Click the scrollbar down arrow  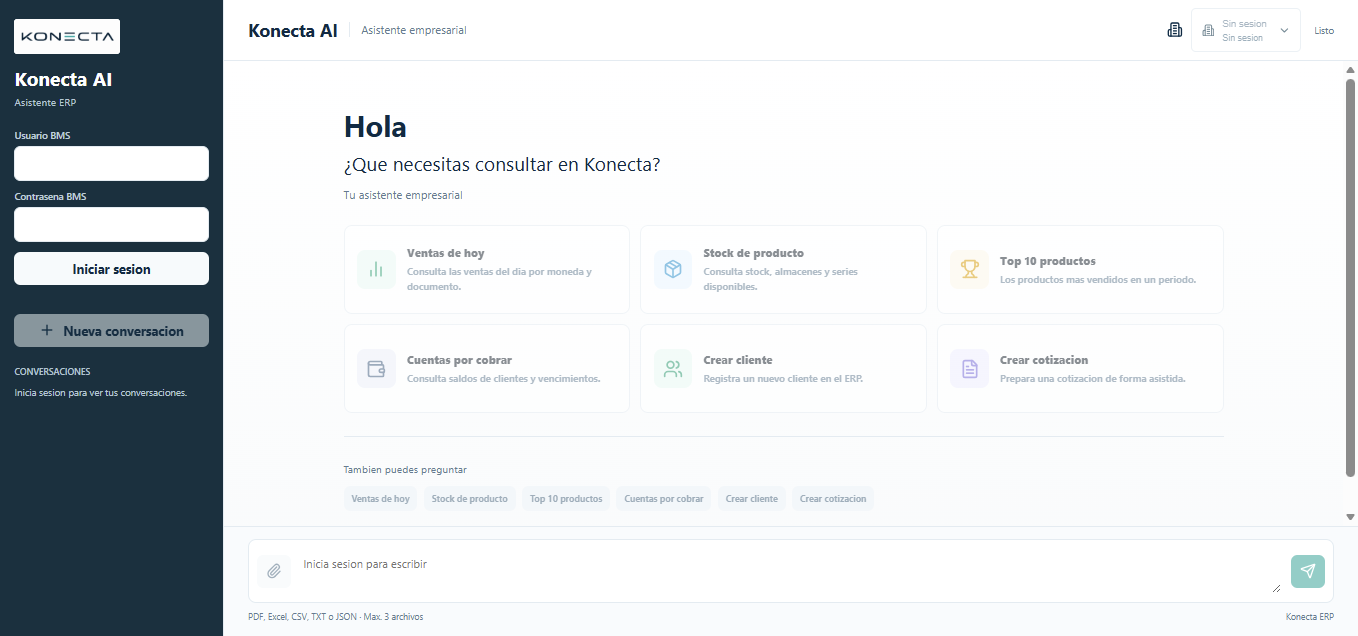(1350, 517)
